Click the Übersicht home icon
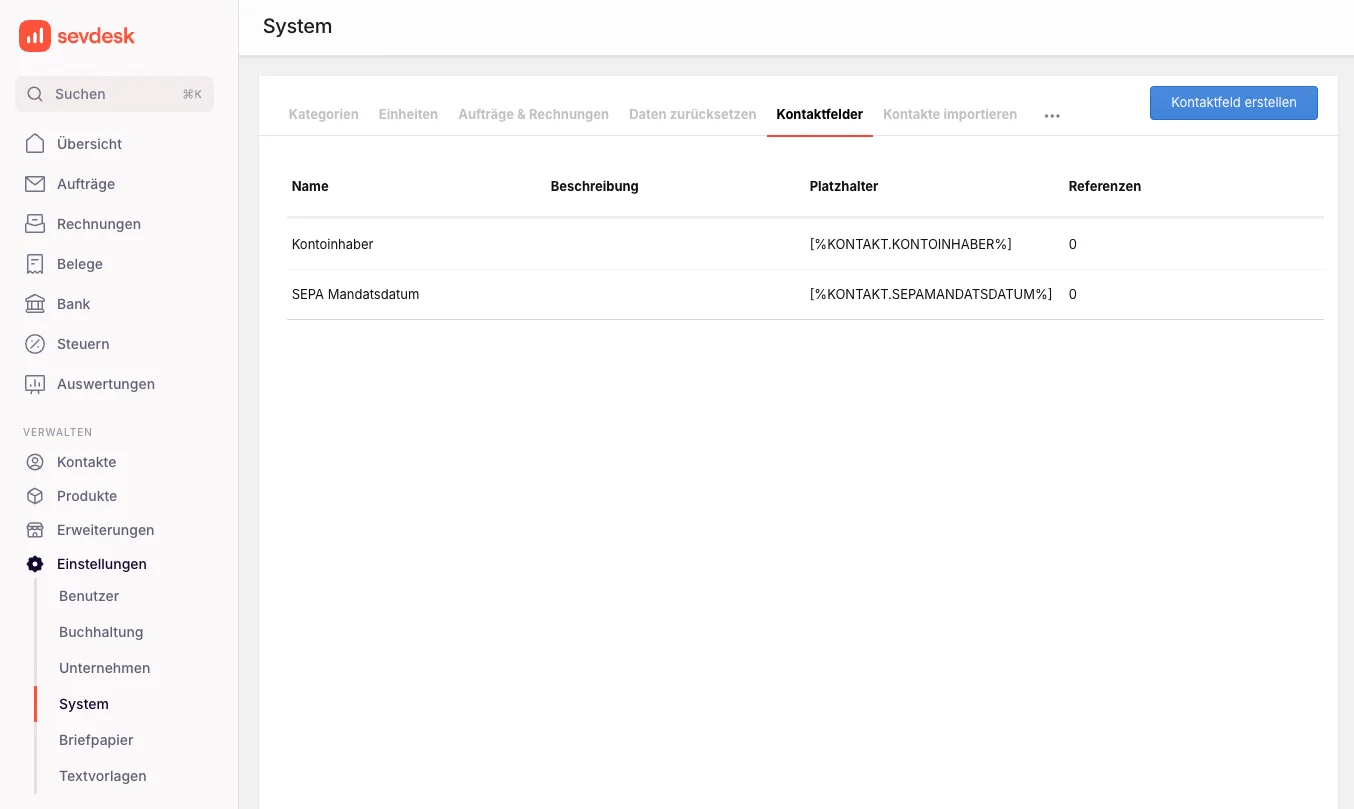 (35, 143)
